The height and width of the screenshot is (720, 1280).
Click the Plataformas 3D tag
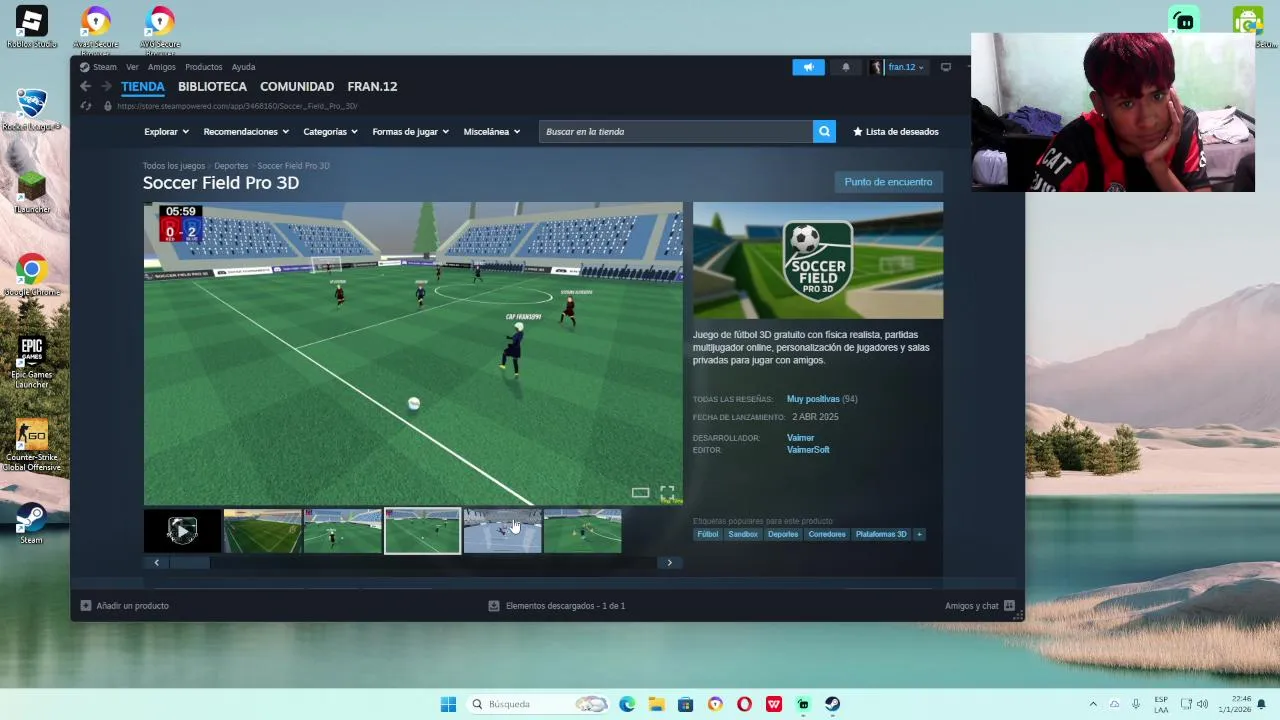pos(881,534)
